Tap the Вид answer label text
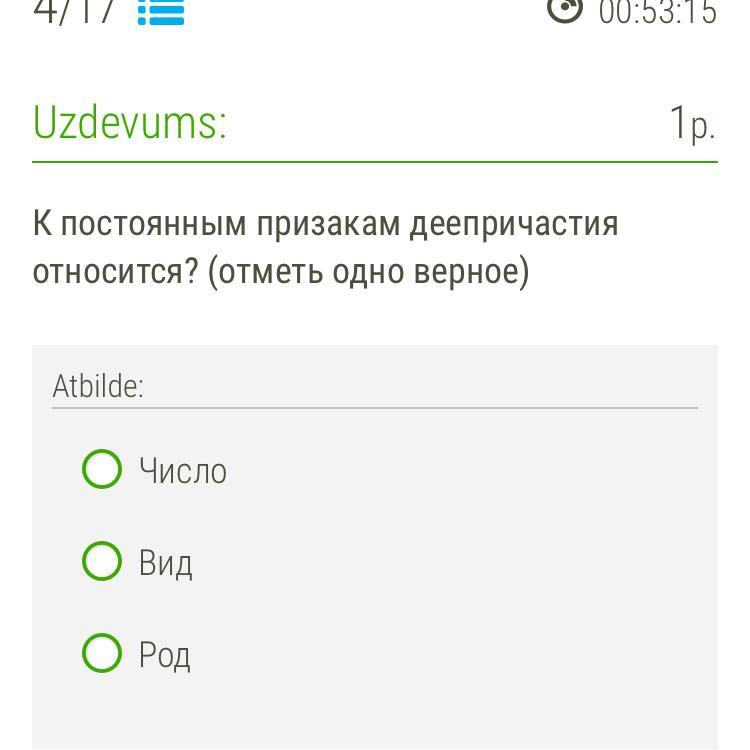 point(165,563)
